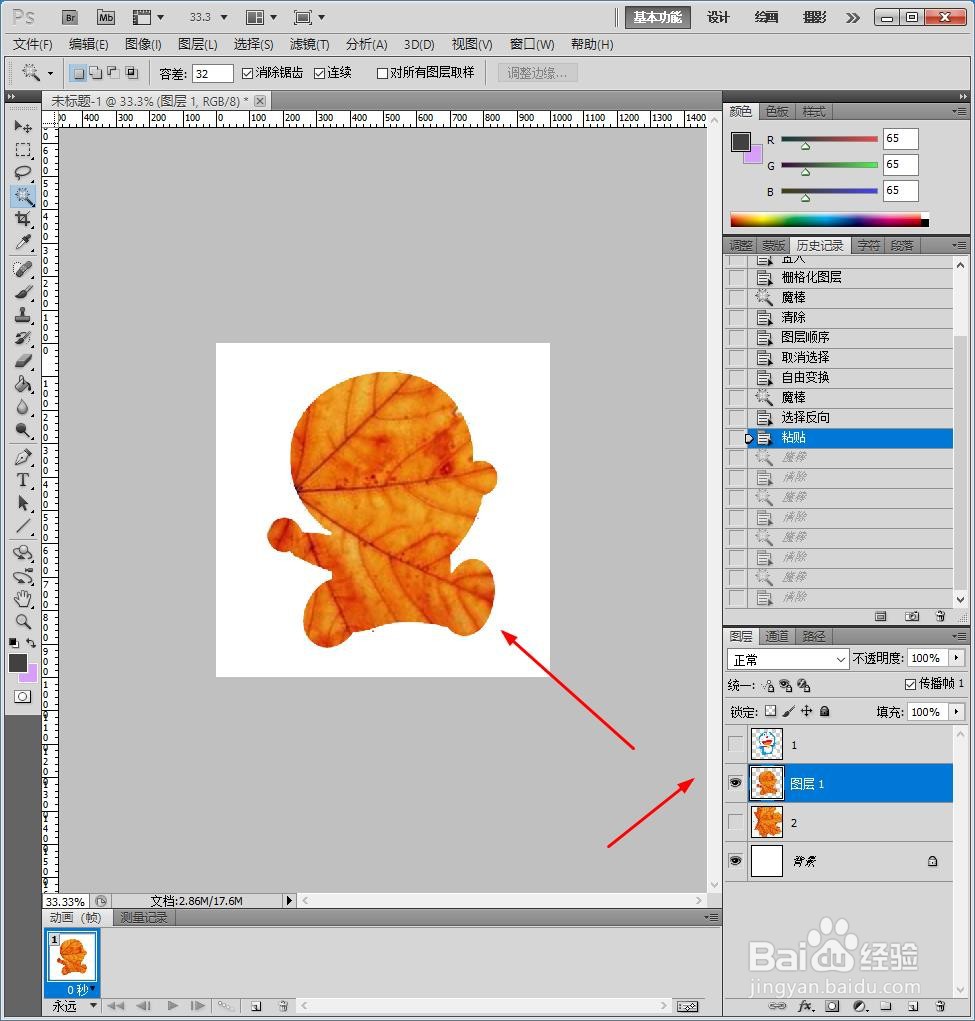Switch to the 色板 tab

click(777, 112)
